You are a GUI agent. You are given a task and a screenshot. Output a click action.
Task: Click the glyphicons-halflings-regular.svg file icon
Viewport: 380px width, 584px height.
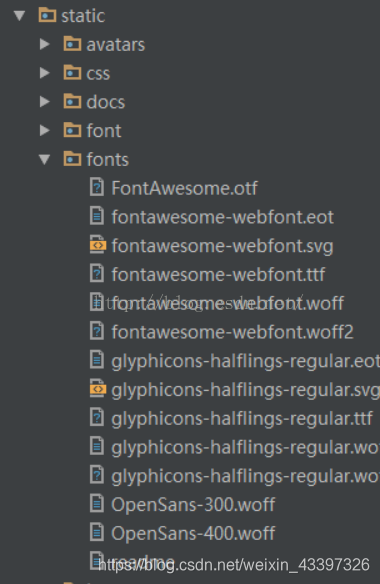pyautogui.click(x=98, y=388)
